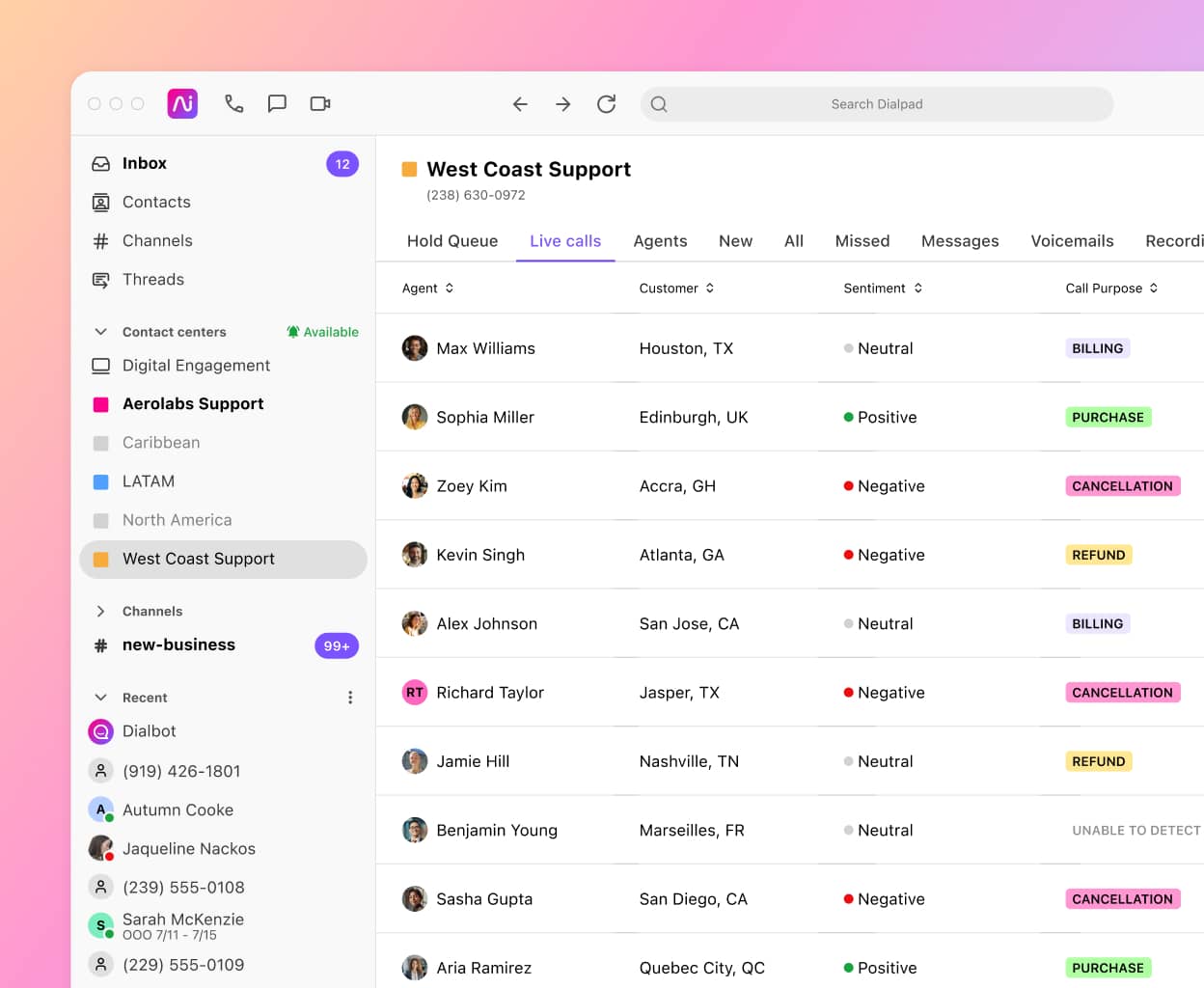This screenshot has height=988, width=1204.
Task: Click the Search Dialpad field
Action: tap(877, 103)
